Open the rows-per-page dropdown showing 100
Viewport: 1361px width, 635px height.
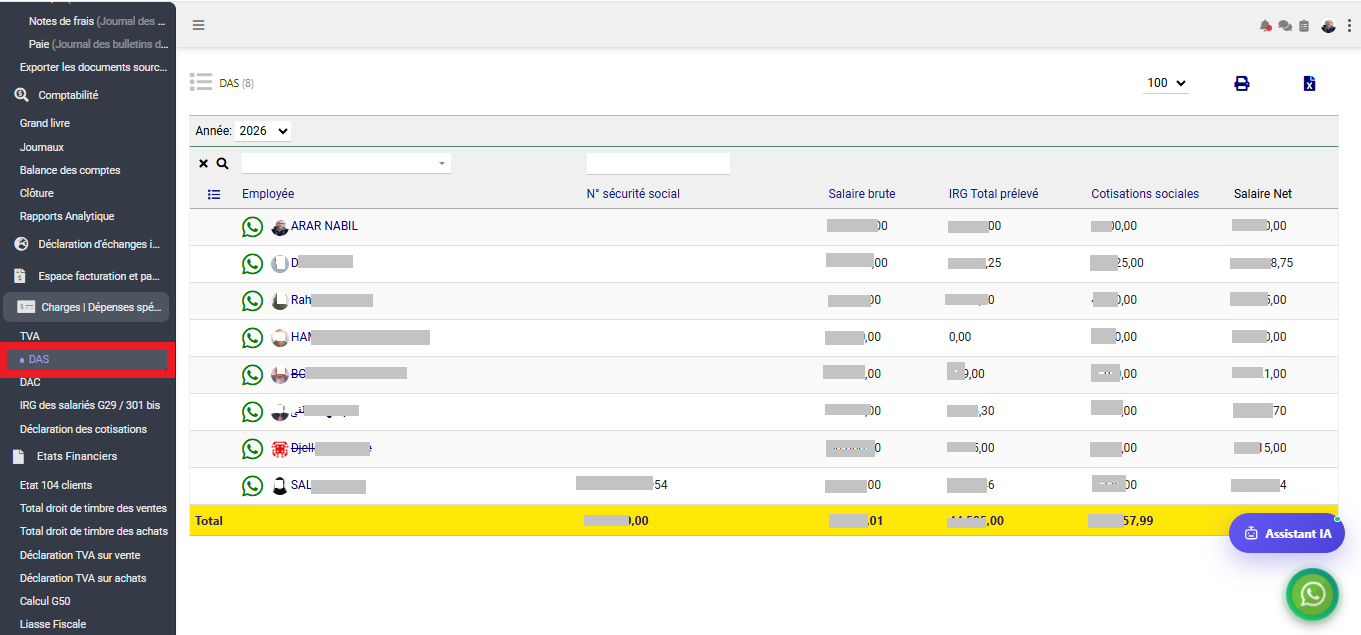[1166, 83]
